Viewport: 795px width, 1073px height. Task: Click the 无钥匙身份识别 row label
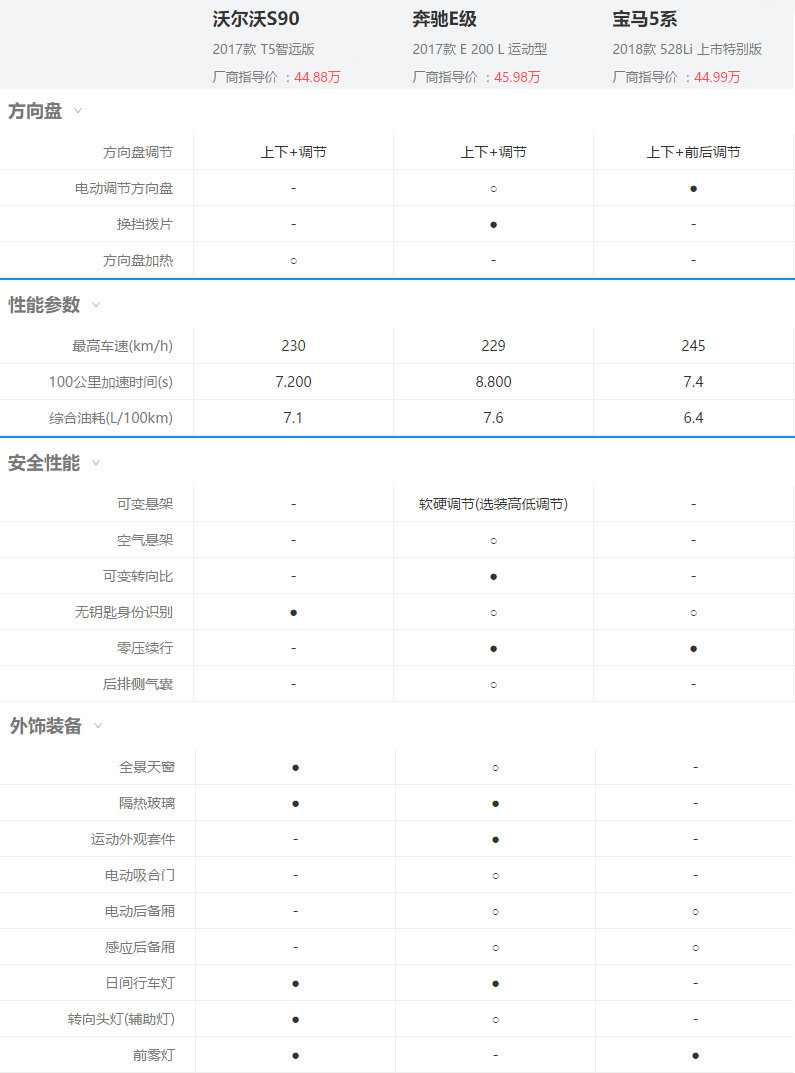pos(124,612)
